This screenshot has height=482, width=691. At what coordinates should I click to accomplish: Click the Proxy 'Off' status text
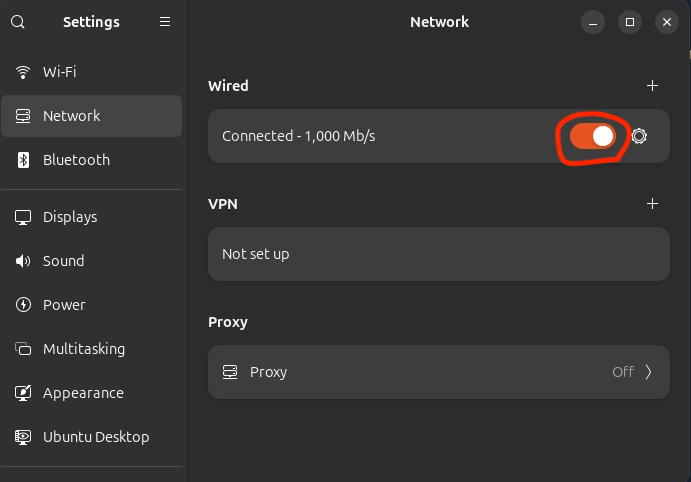623,372
